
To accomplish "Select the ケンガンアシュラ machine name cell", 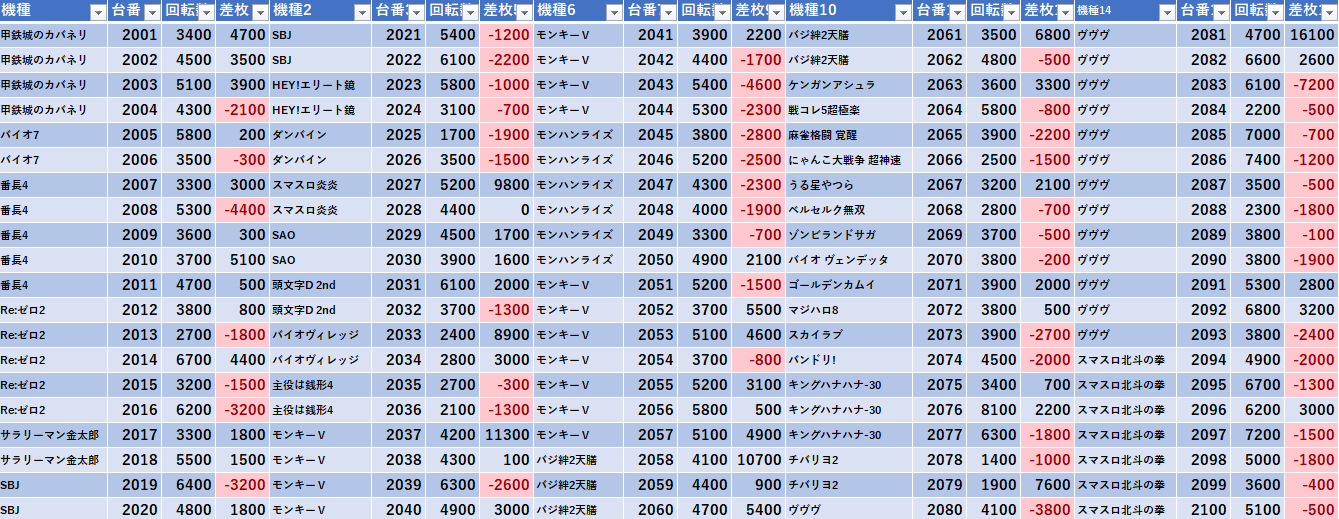I will tap(849, 85).
